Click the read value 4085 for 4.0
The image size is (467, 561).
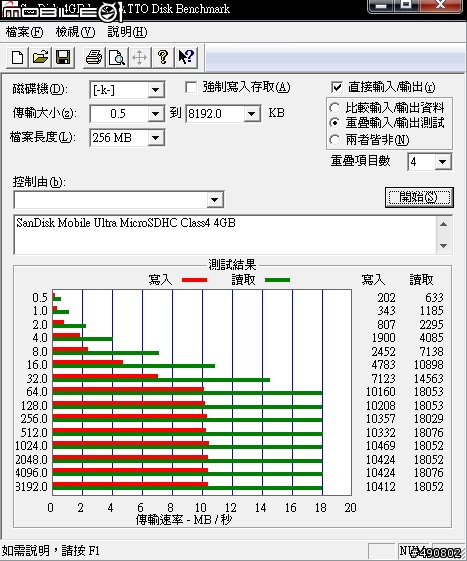coord(432,338)
